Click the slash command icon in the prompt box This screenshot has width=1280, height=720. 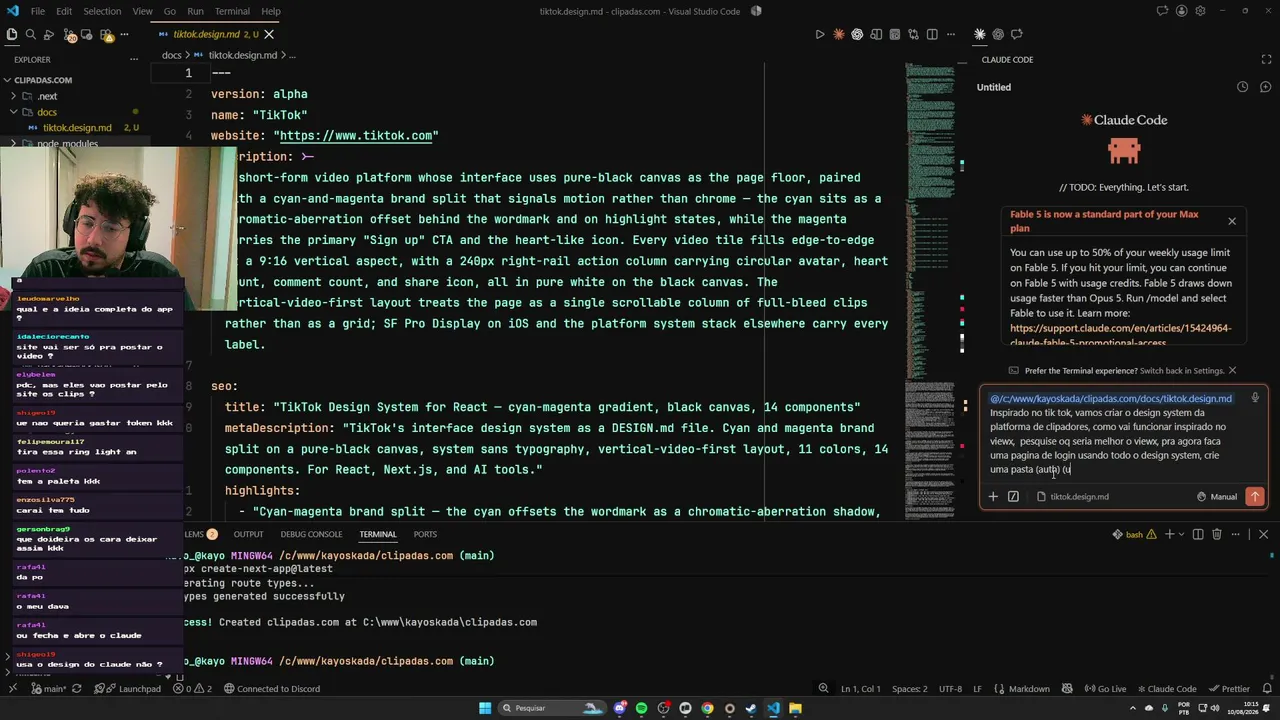point(1013,496)
